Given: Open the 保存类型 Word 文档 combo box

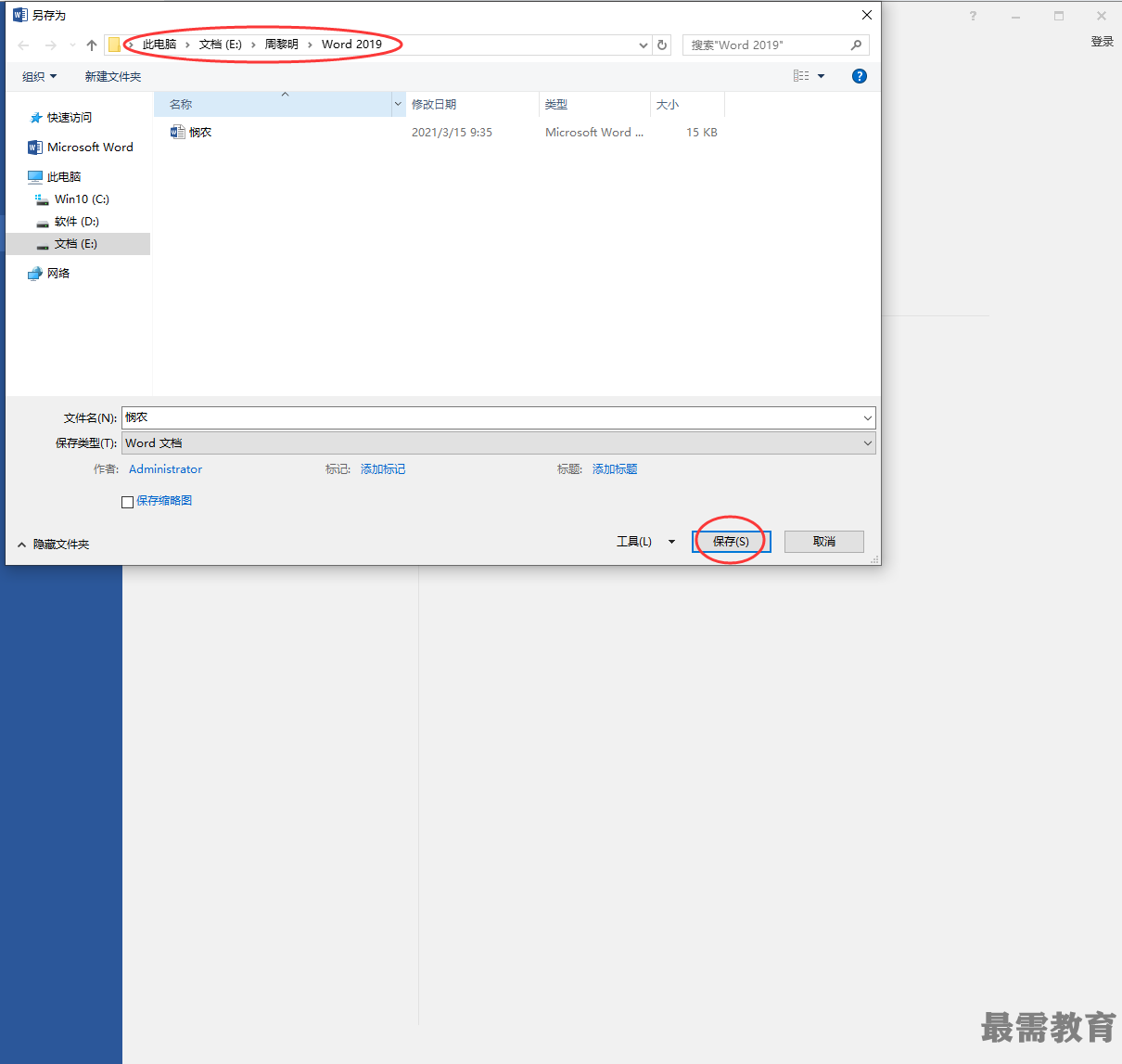Looking at the screenshot, I should 499,443.
